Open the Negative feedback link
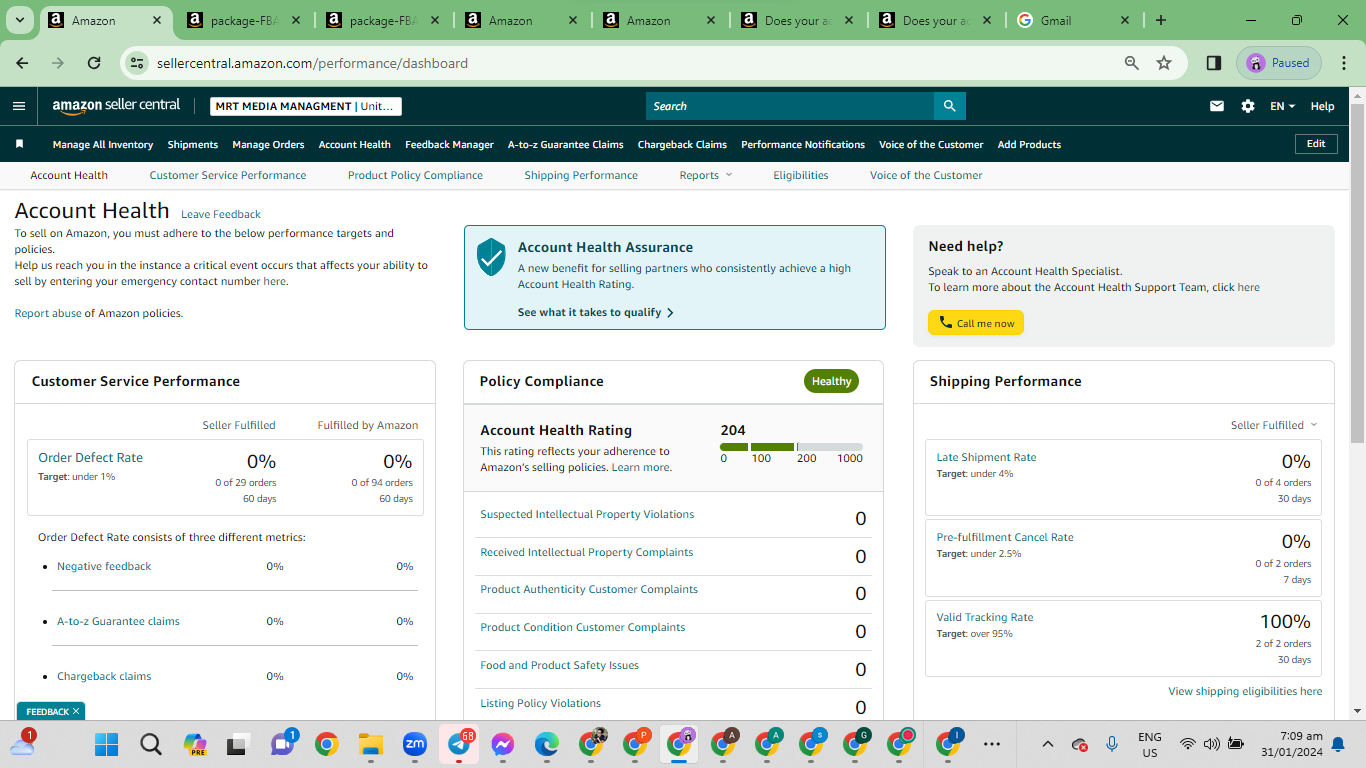The width and height of the screenshot is (1366, 768). click(x=104, y=566)
